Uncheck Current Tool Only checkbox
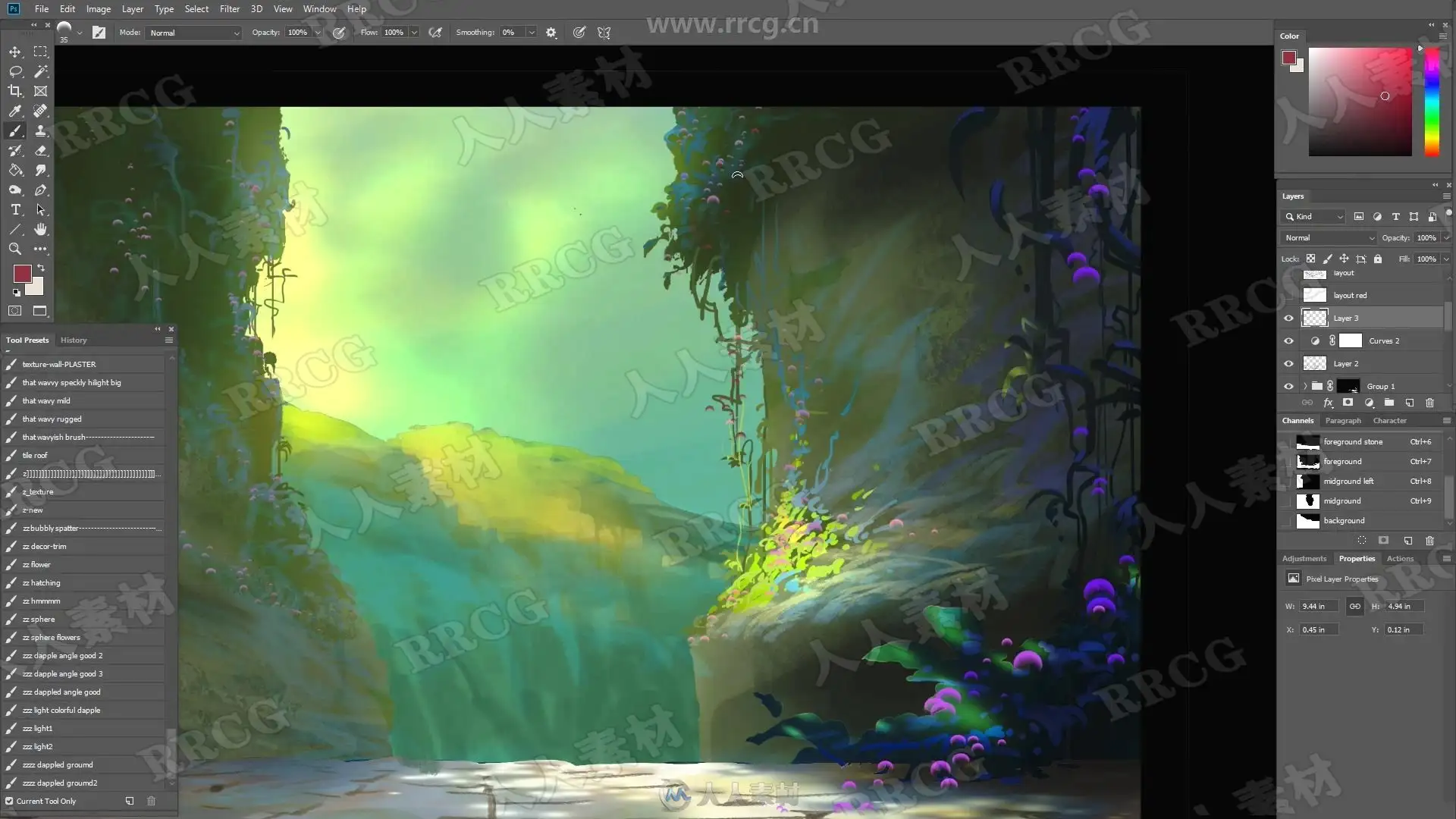Image resolution: width=1456 pixels, height=819 pixels. click(9, 801)
